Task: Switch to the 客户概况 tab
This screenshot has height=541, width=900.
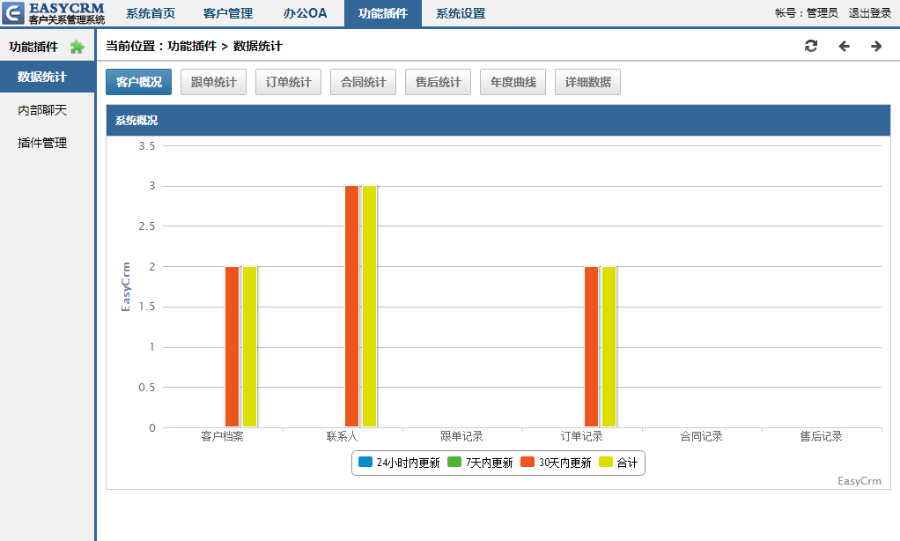Action: (x=139, y=82)
